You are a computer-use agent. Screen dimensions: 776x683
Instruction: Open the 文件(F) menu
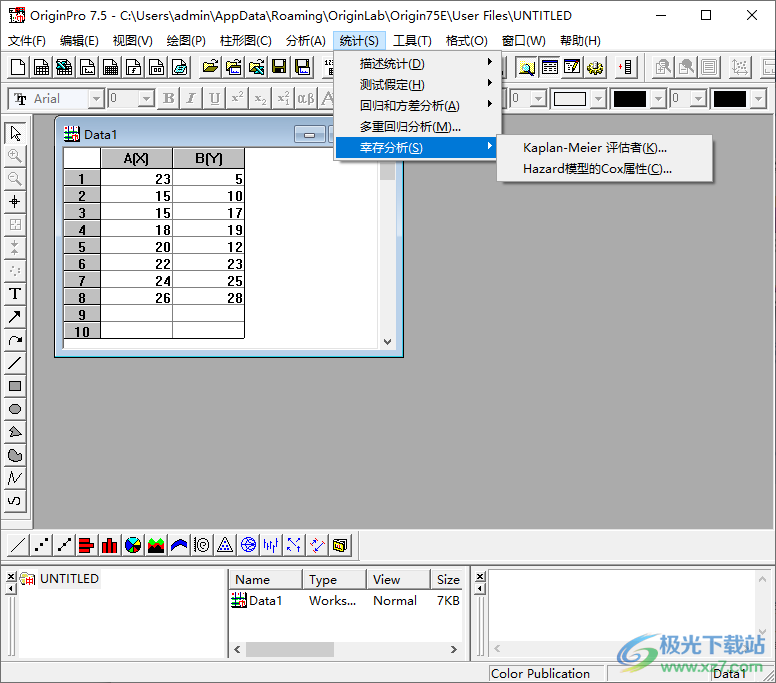coord(27,41)
